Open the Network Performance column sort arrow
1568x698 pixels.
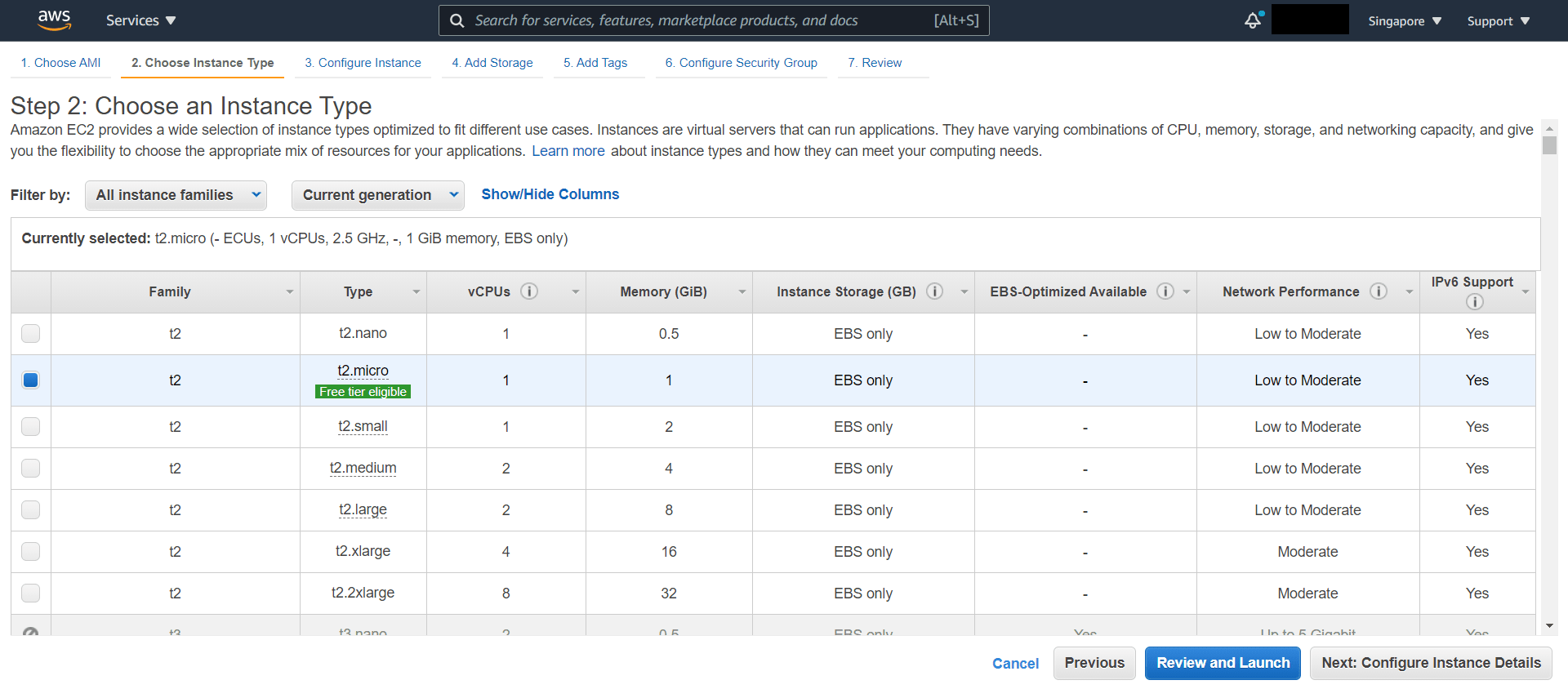coord(1409,291)
